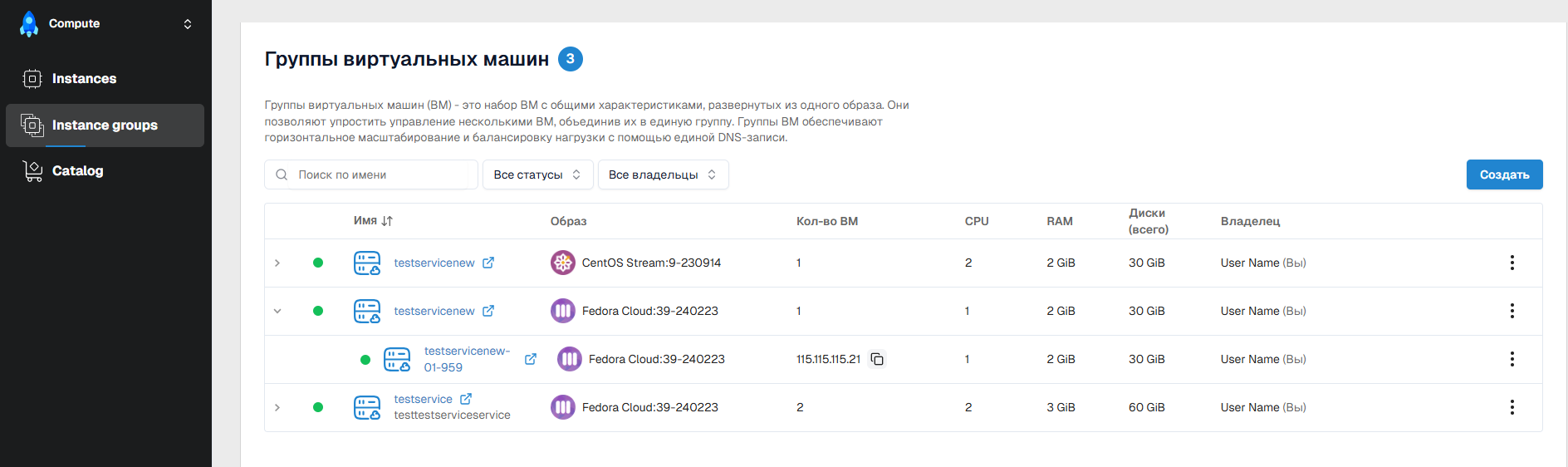Collapse the expanded Fedora testservicenew group
1568x467 pixels.
[277, 311]
